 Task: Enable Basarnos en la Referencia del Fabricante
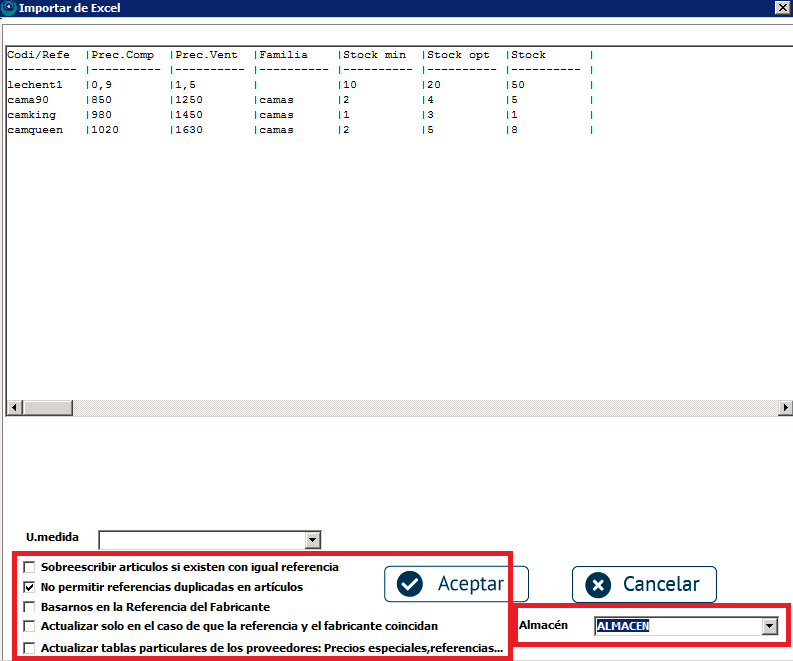coord(28,607)
